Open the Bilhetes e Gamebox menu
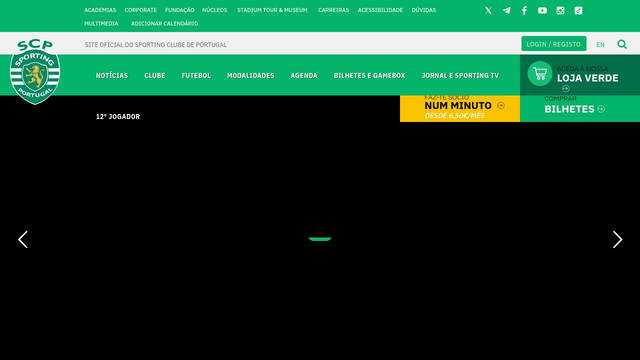Viewport: 640px width, 360px height. (369, 76)
